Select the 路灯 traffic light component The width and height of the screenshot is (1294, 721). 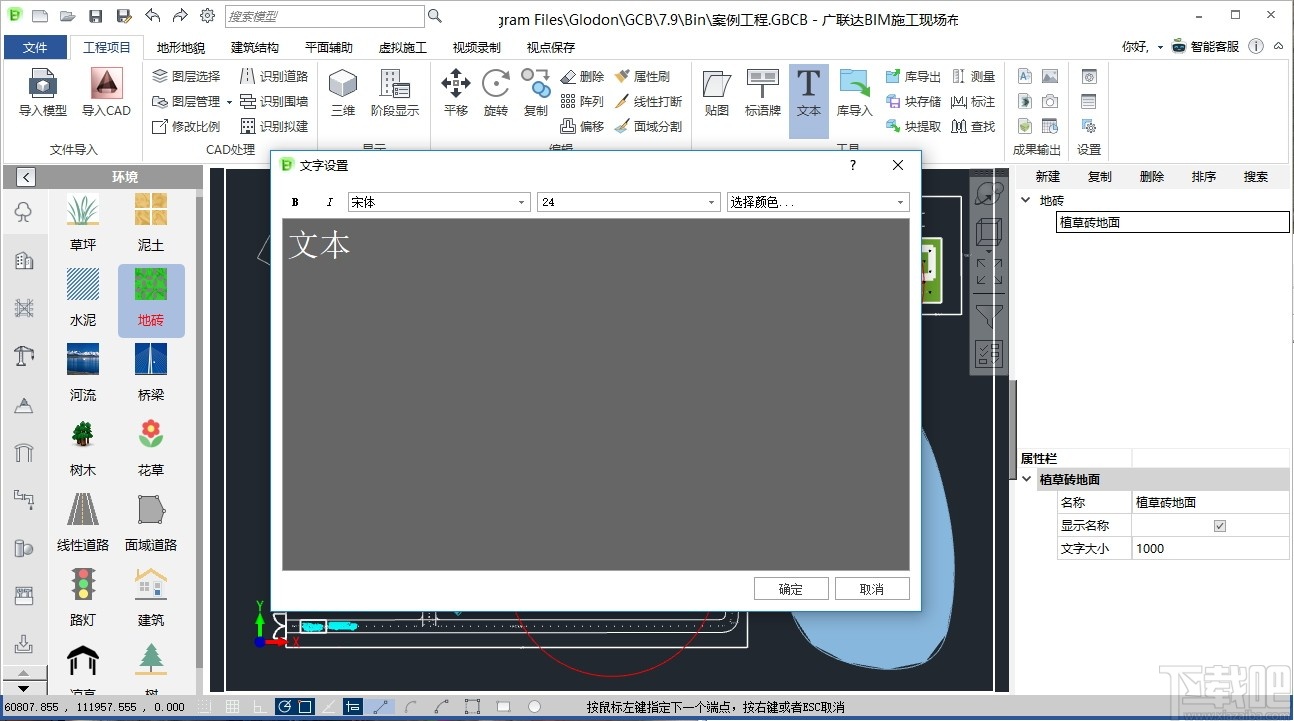point(83,598)
